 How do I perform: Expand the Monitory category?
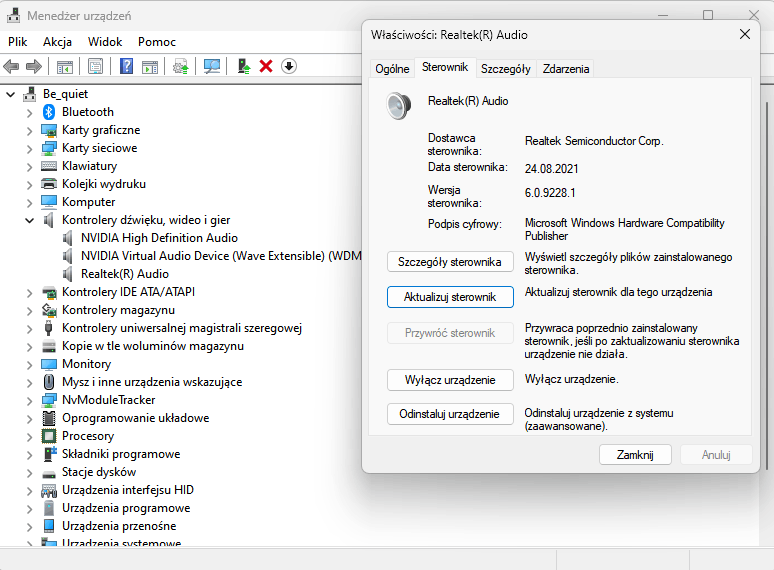click(x=30, y=365)
